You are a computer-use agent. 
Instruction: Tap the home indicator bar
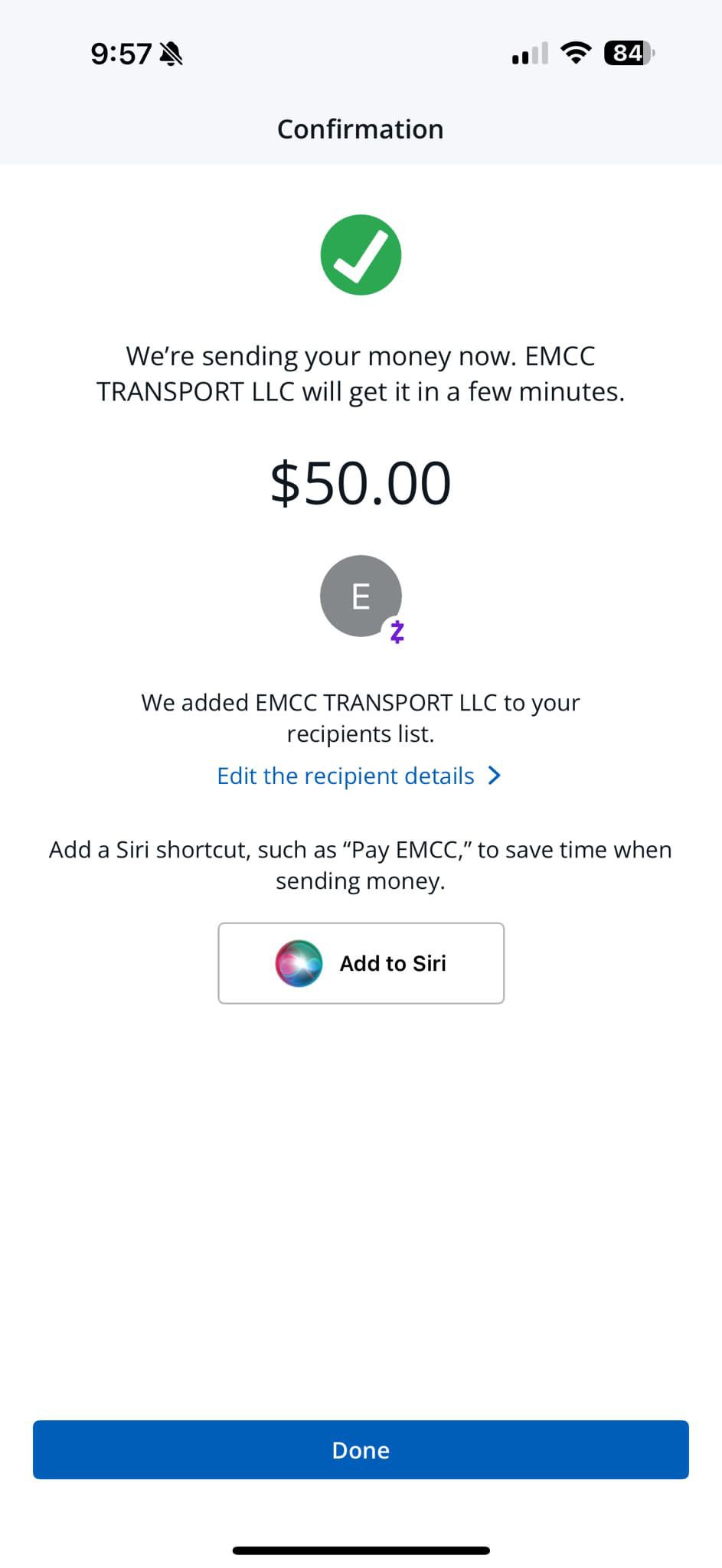361,1550
